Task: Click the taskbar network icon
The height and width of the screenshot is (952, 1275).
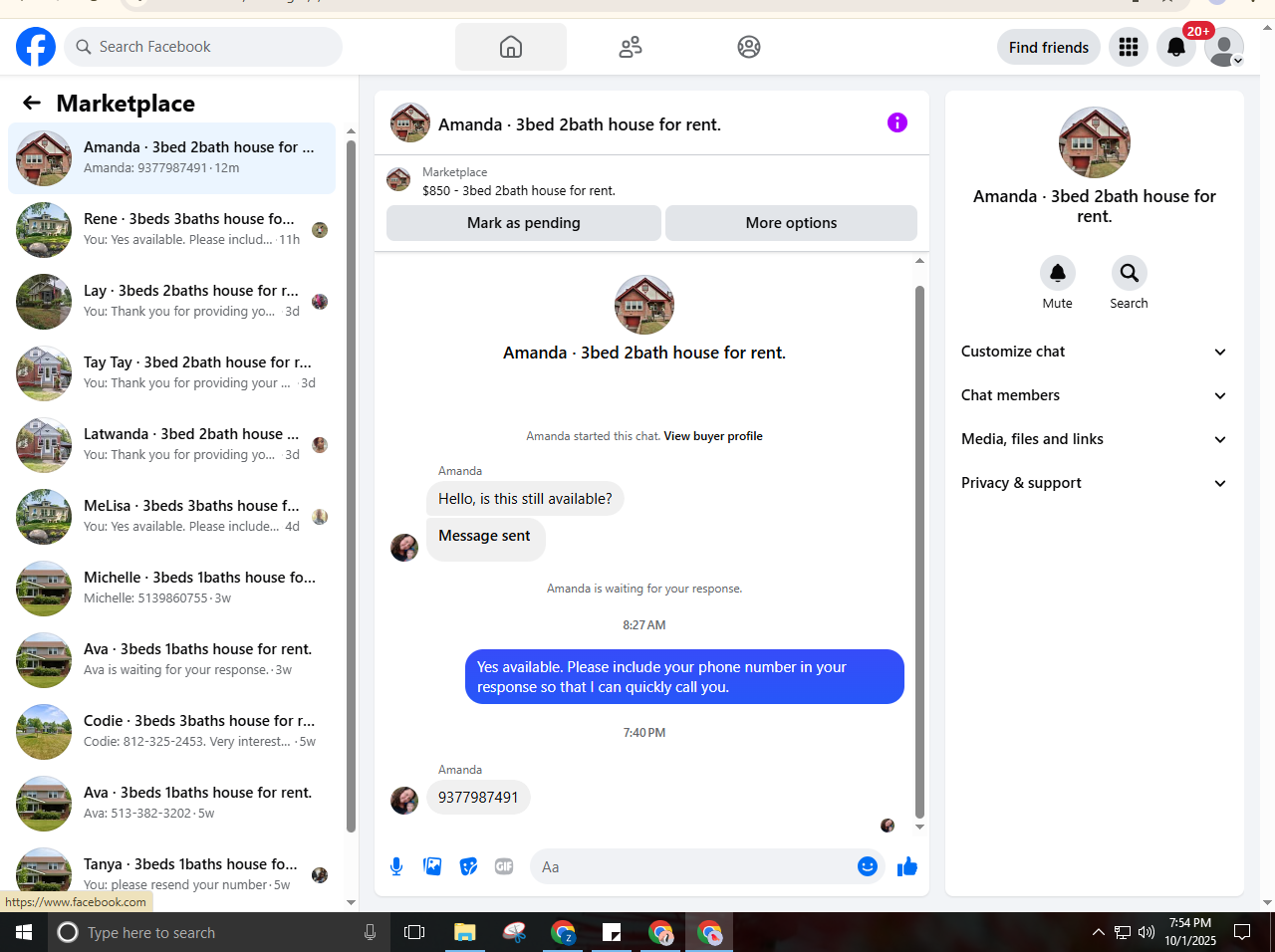Action: (1123, 932)
